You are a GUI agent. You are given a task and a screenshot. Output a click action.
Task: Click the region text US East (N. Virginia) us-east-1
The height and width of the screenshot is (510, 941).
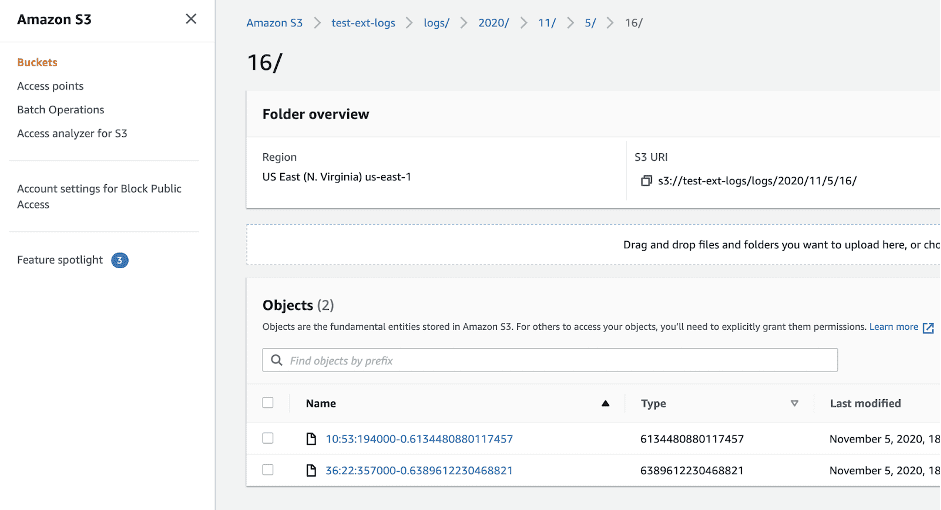(x=337, y=177)
